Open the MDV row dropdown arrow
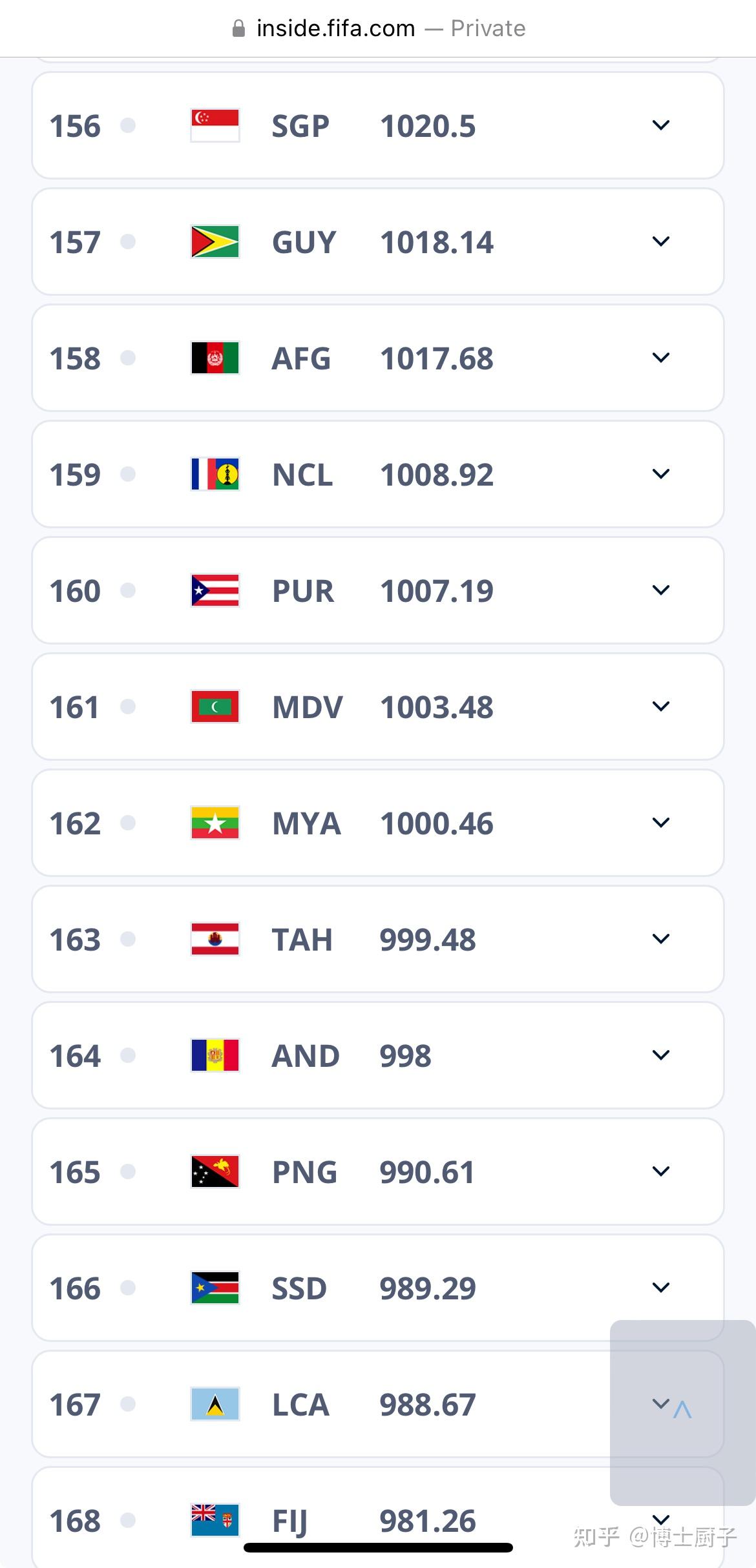The height and width of the screenshot is (1568, 756). 660,707
